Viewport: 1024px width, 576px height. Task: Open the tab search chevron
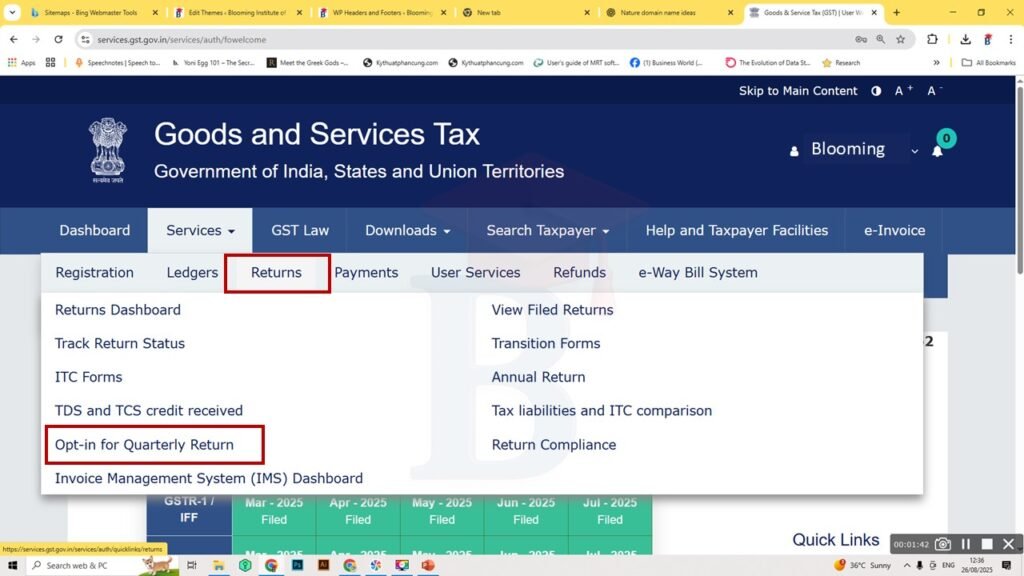click(x=12, y=12)
